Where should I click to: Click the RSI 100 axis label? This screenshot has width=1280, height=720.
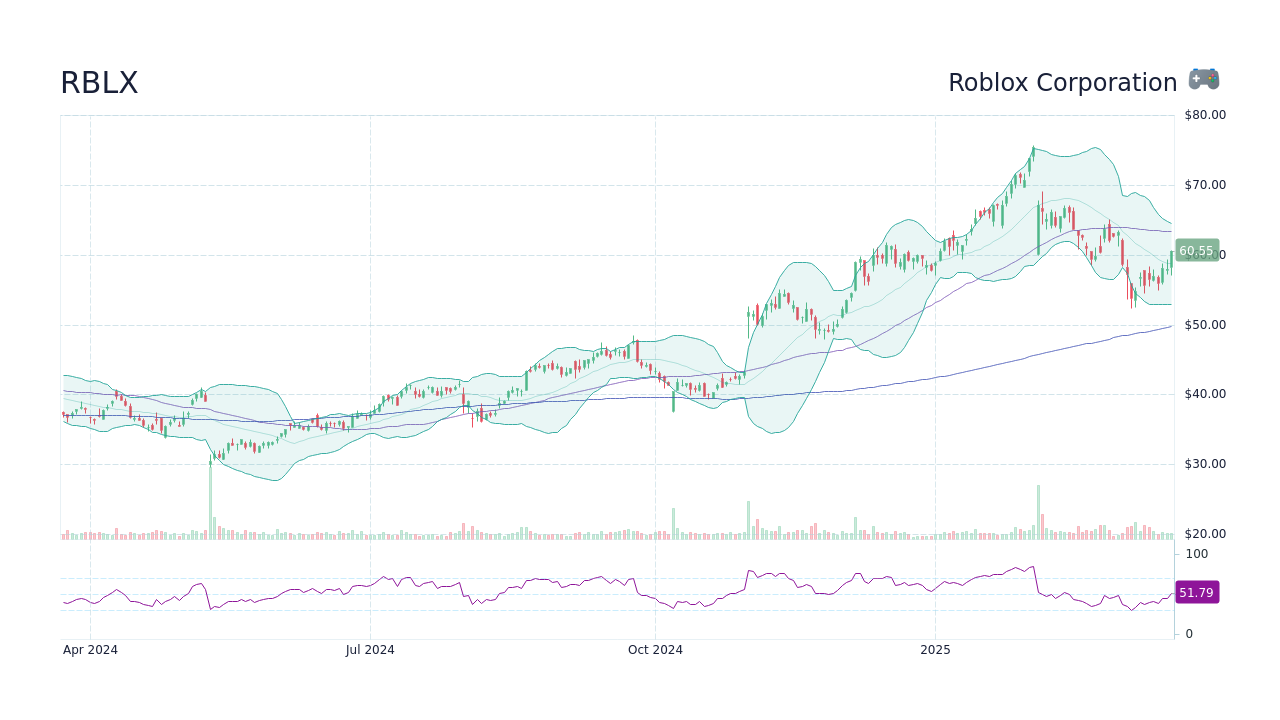(1197, 554)
